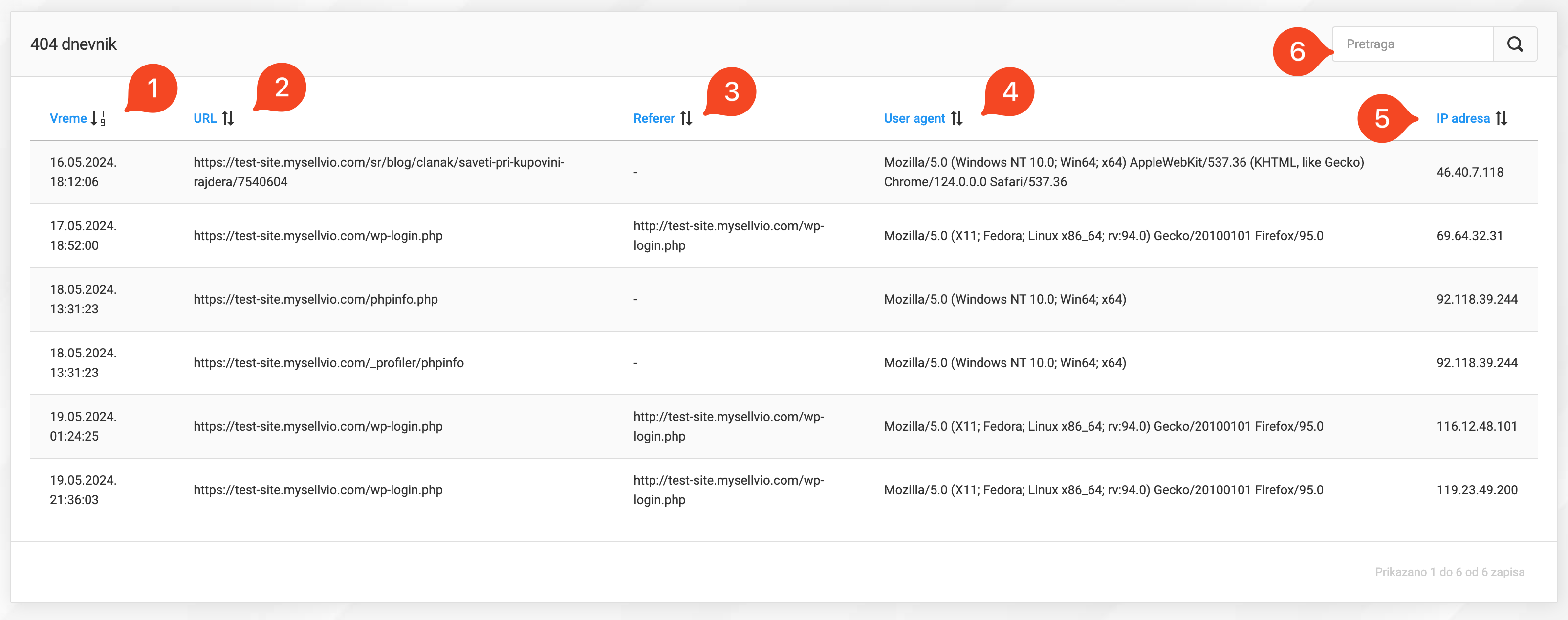Select the saveti-pri-kupovini-rajdera URL cell
The image size is (1568, 620).
379,172
